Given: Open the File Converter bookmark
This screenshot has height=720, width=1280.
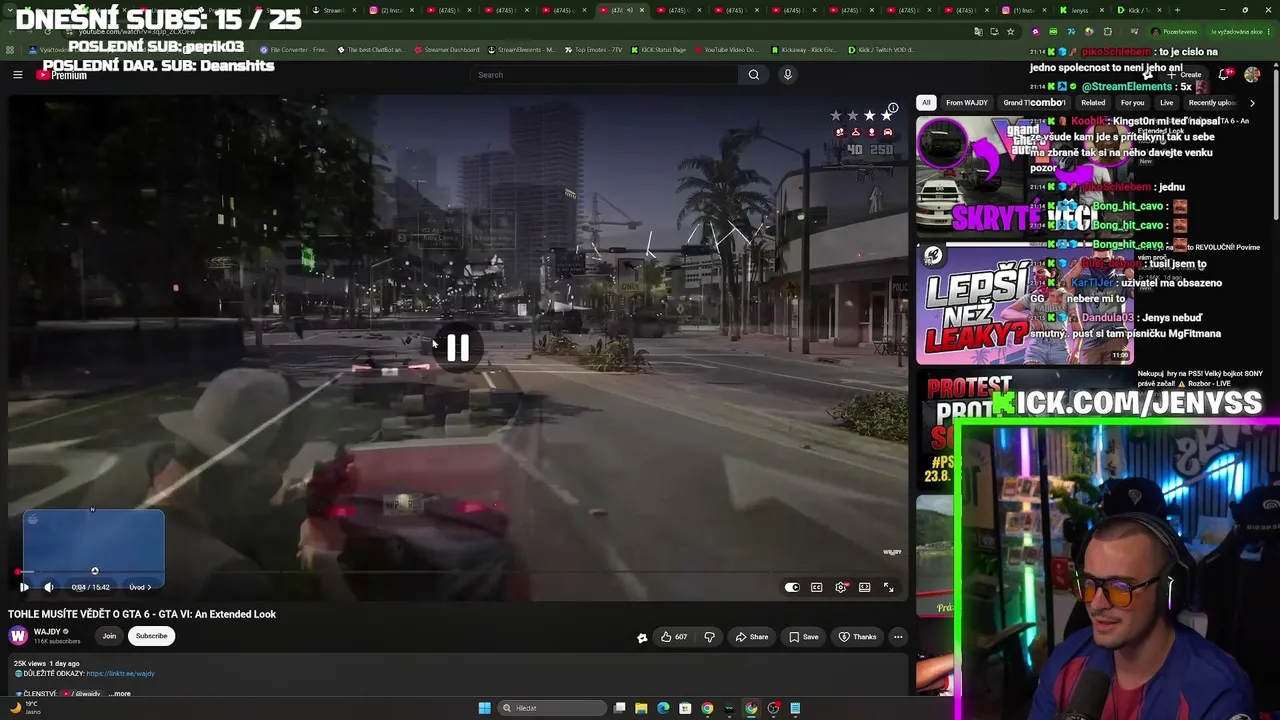Looking at the screenshot, I should [x=294, y=50].
